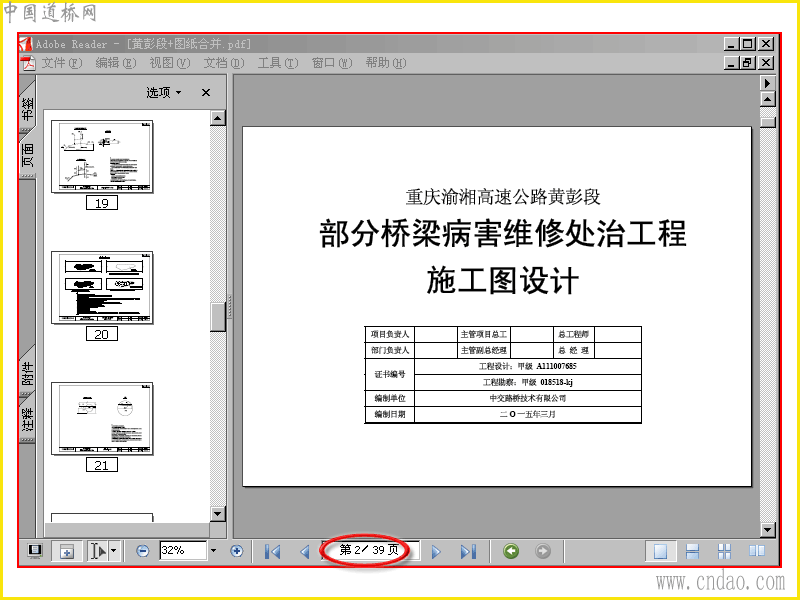Click the 32% zoom input field

click(183, 550)
